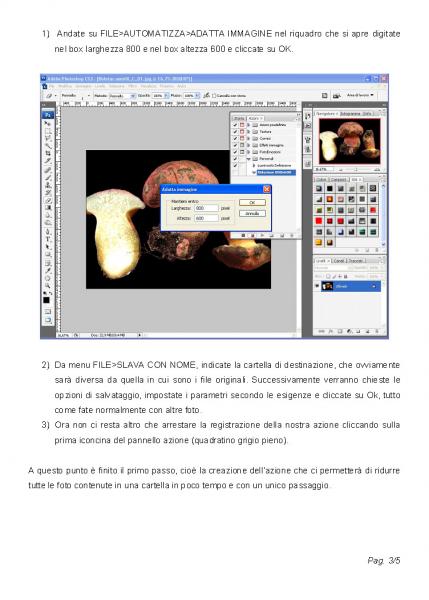Click OK in Adatta immagine dialog
The width and height of the screenshot is (429, 600).
pyautogui.click(x=252, y=202)
